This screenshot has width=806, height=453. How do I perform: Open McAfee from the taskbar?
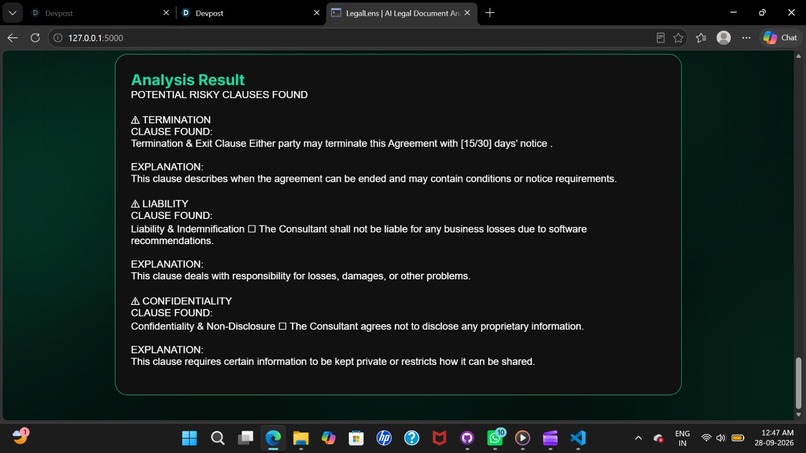pos(439,438)
